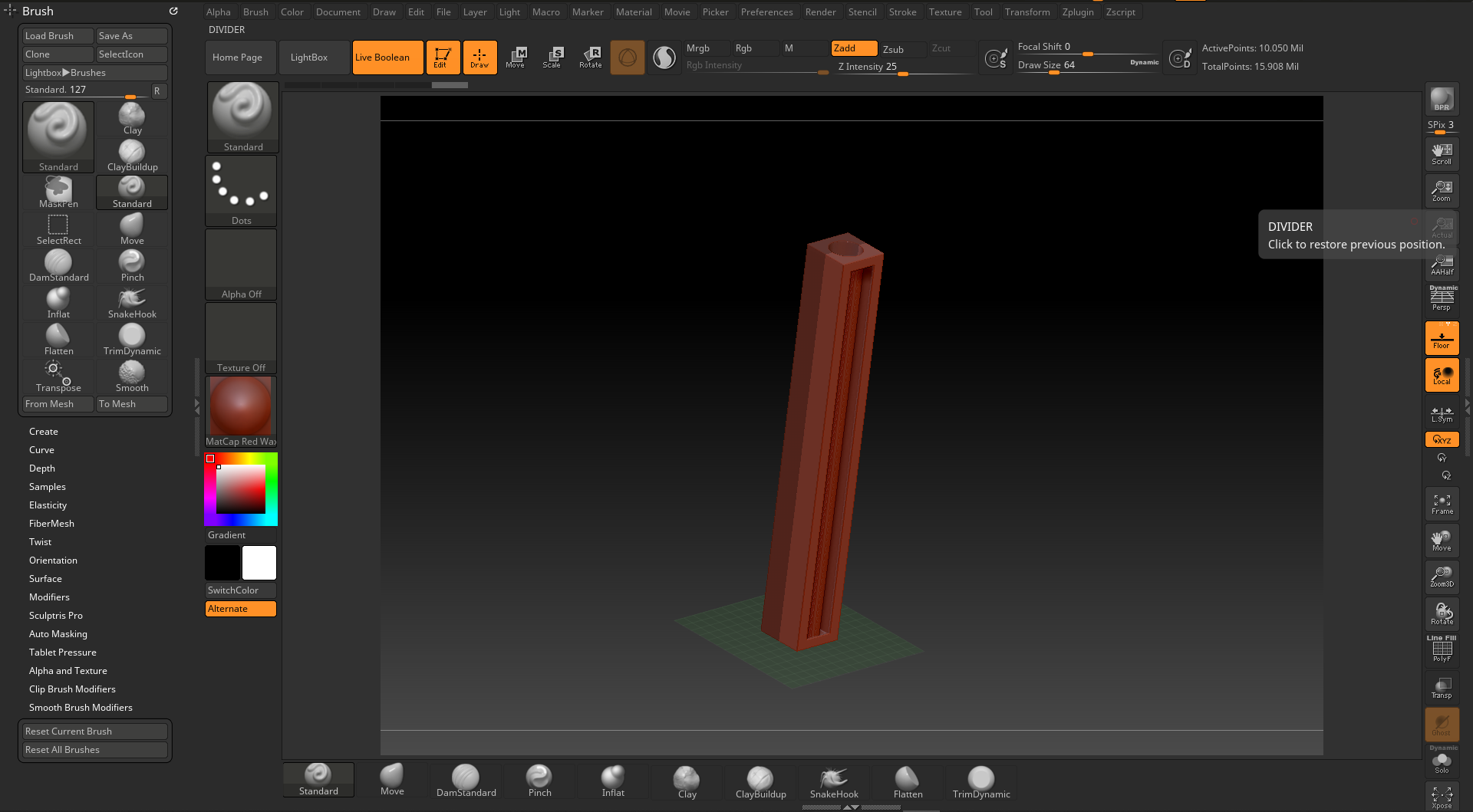Viewport: 1473px width, 812px height.
Task: Click the Rotate icon in right shelf
Action: pyautogui.click(x=1442, y=613)
